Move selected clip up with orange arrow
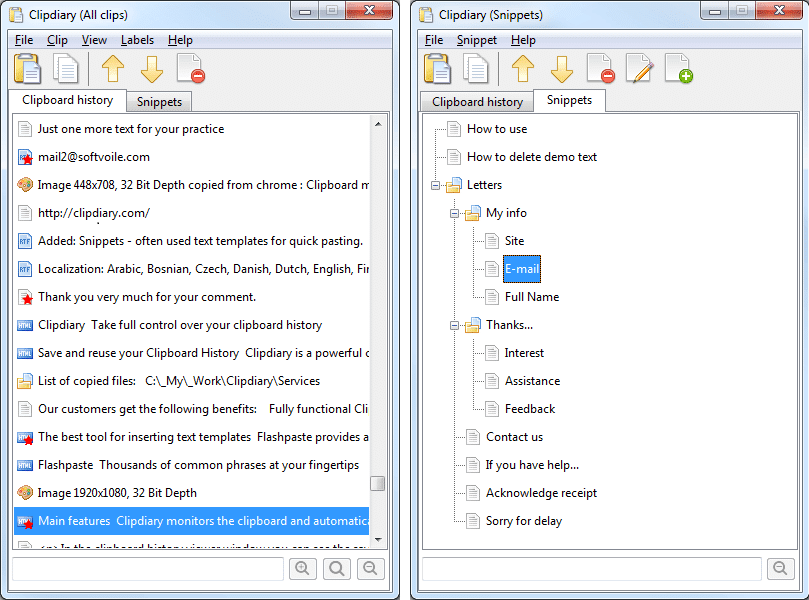Viewport: 809px width, 600px height. [x=113, y=68]
